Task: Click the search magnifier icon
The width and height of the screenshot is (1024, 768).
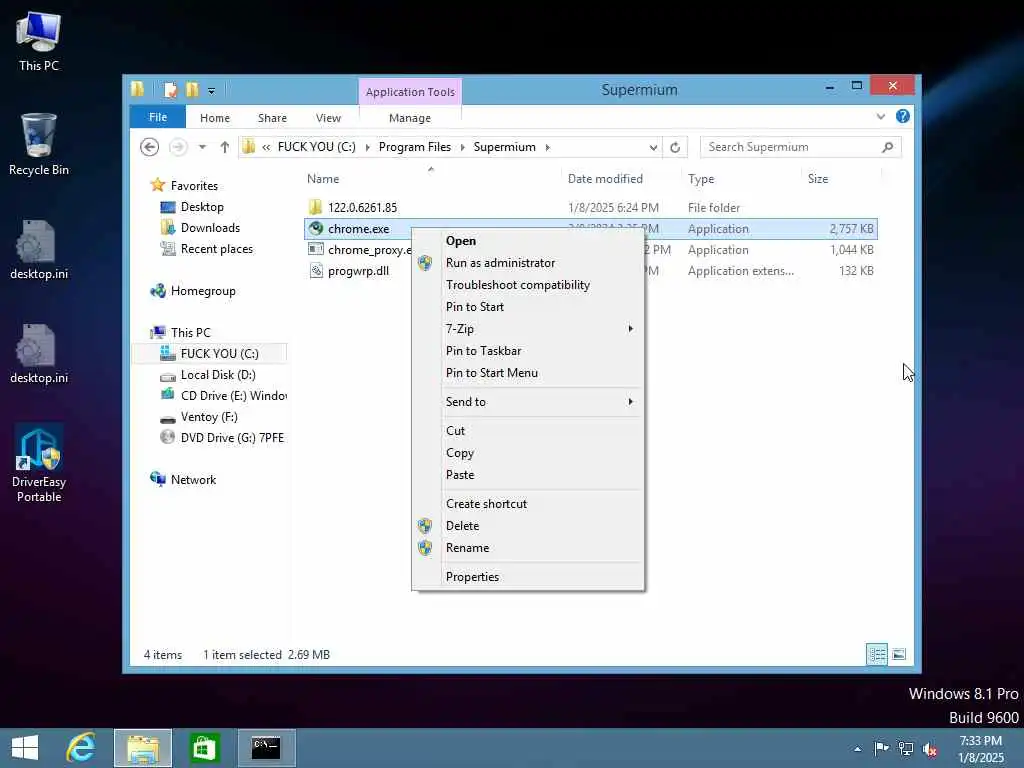Action: pos(888,147)
